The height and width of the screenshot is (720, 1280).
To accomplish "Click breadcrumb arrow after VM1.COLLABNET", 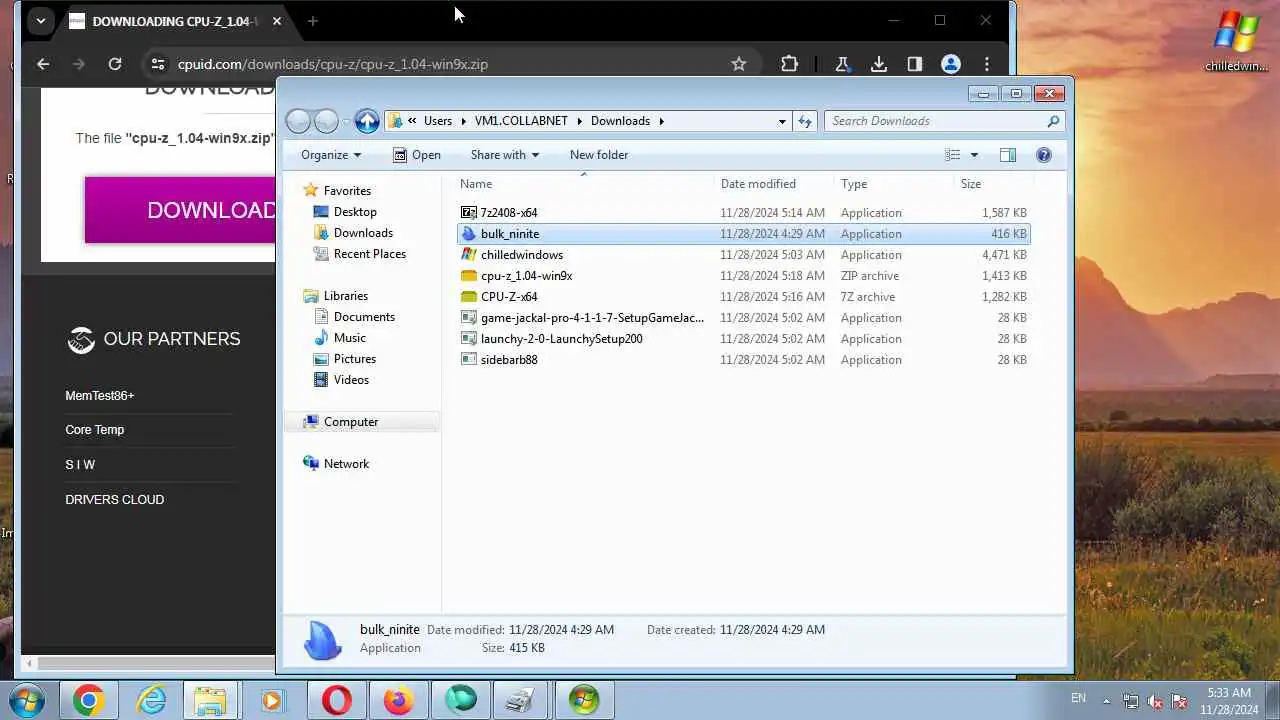I will [x=580, y=121].
